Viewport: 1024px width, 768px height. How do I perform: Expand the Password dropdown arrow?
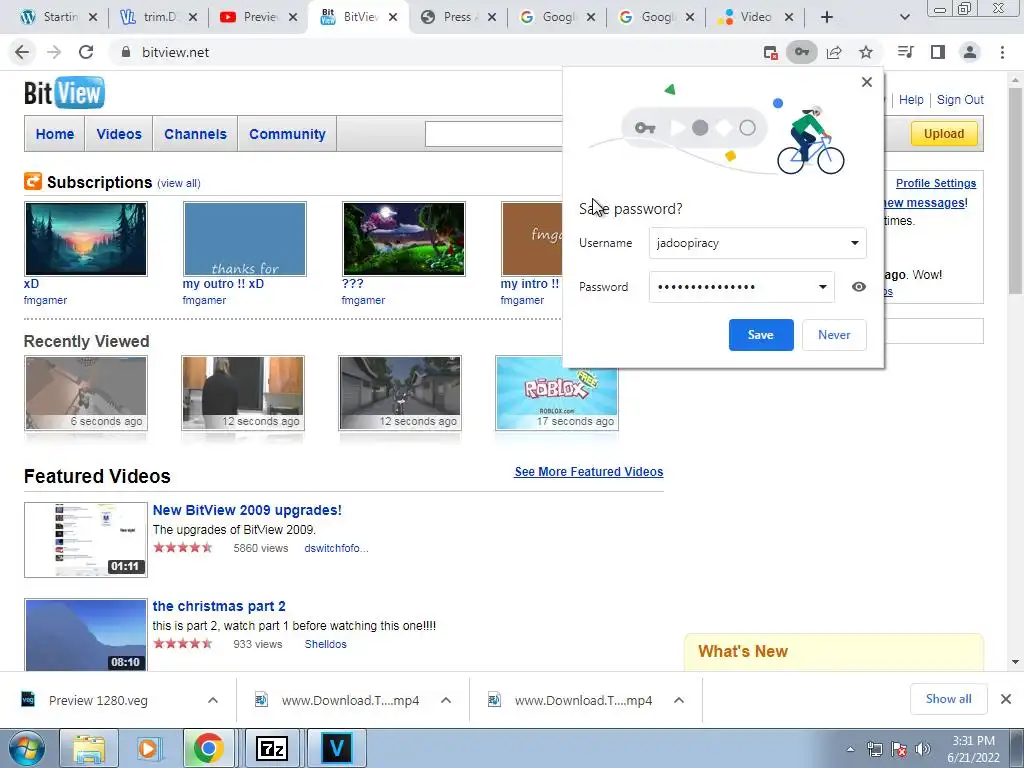pyautogui.click(x=822, y=287)
